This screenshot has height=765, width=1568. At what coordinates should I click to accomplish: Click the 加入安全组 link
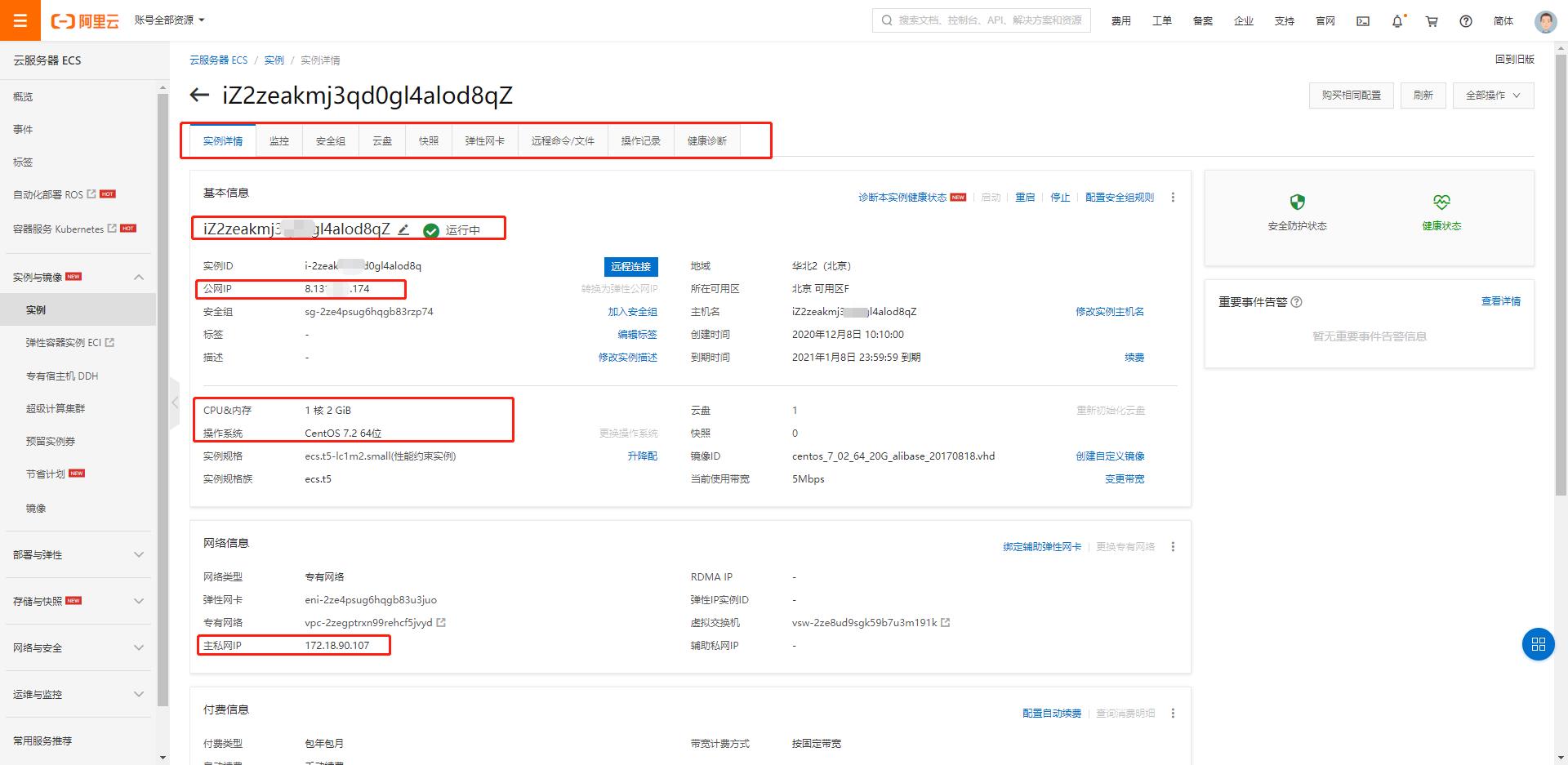(632, 312)
